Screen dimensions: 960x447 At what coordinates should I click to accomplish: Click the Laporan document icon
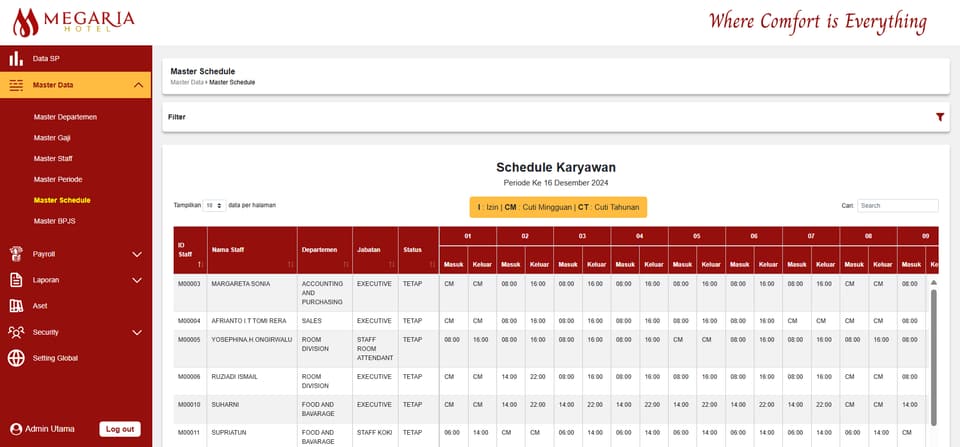pos(16,280)
